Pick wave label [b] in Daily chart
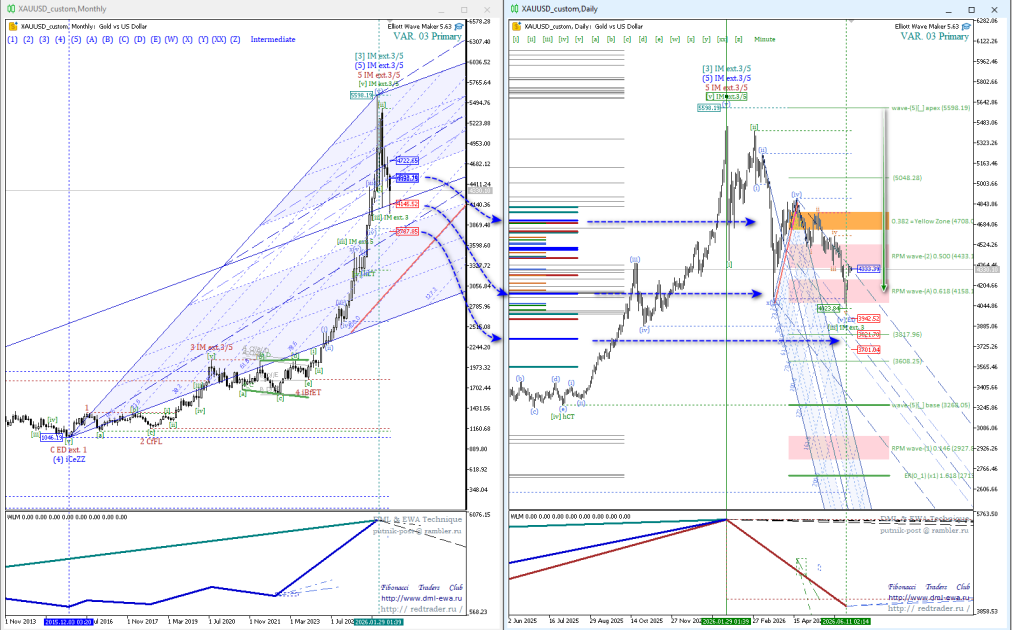1012x630 pixels. (611, 39)
